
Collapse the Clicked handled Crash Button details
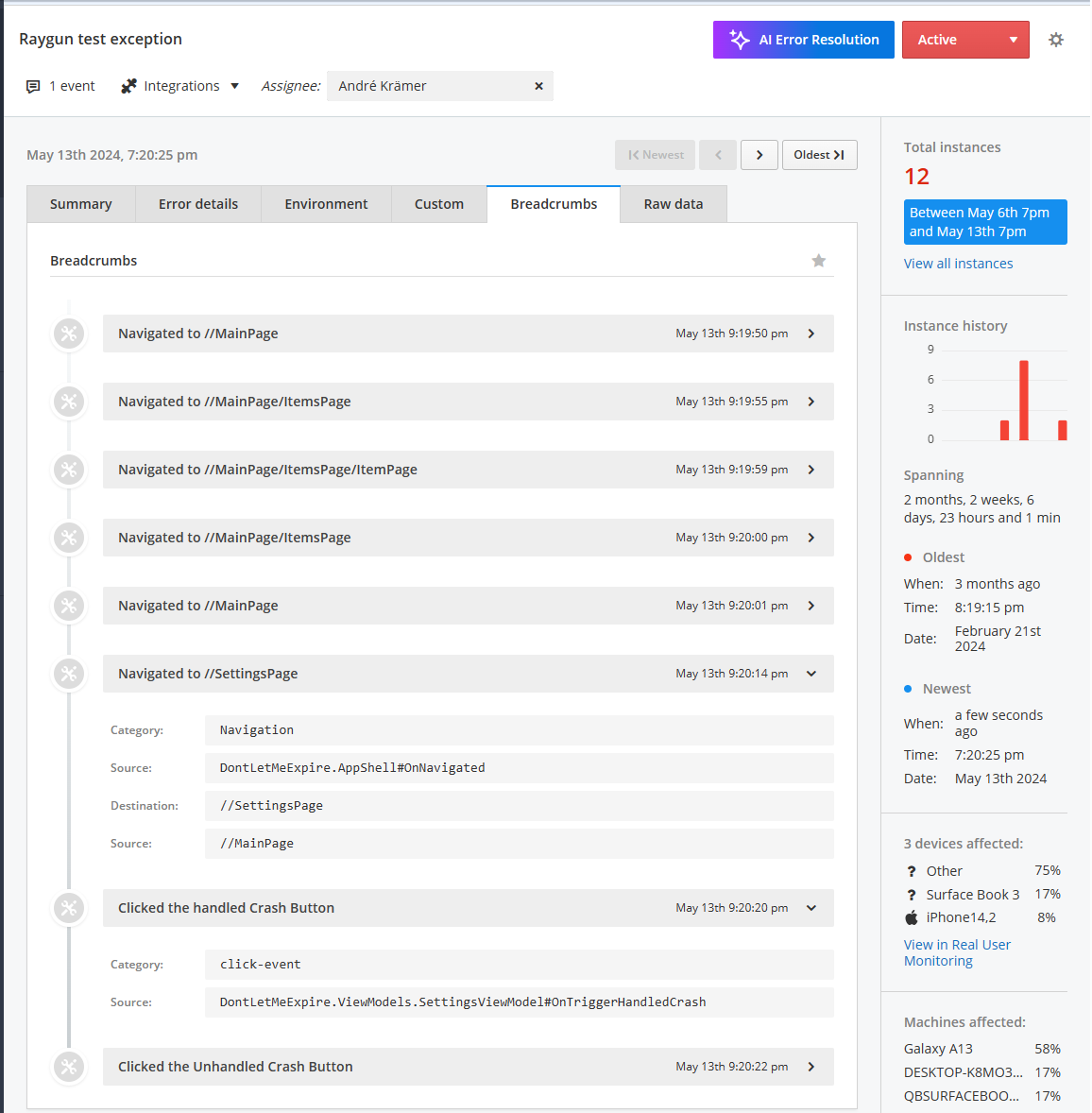pyautogui.click(x=810, y=908)
